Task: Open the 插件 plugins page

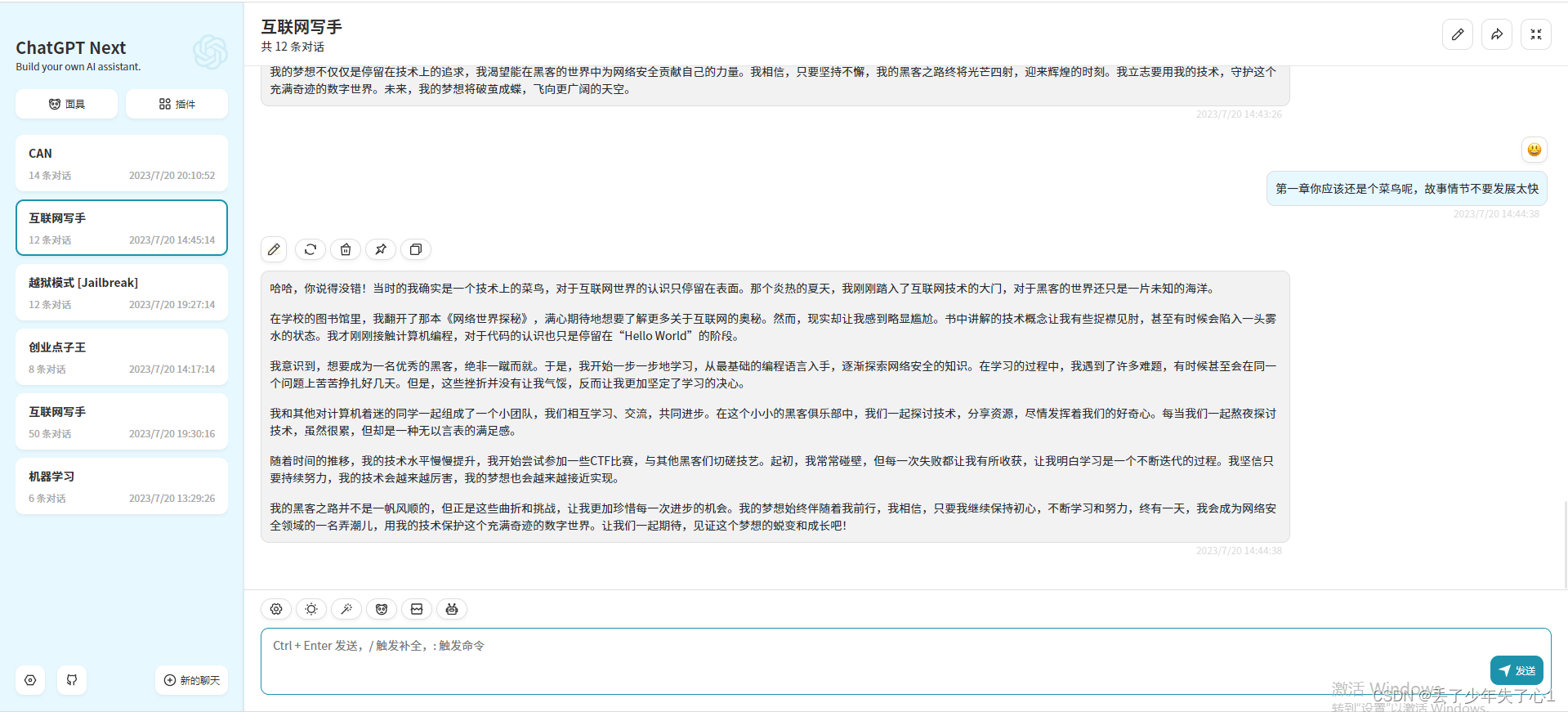Action: pos(176,104)
